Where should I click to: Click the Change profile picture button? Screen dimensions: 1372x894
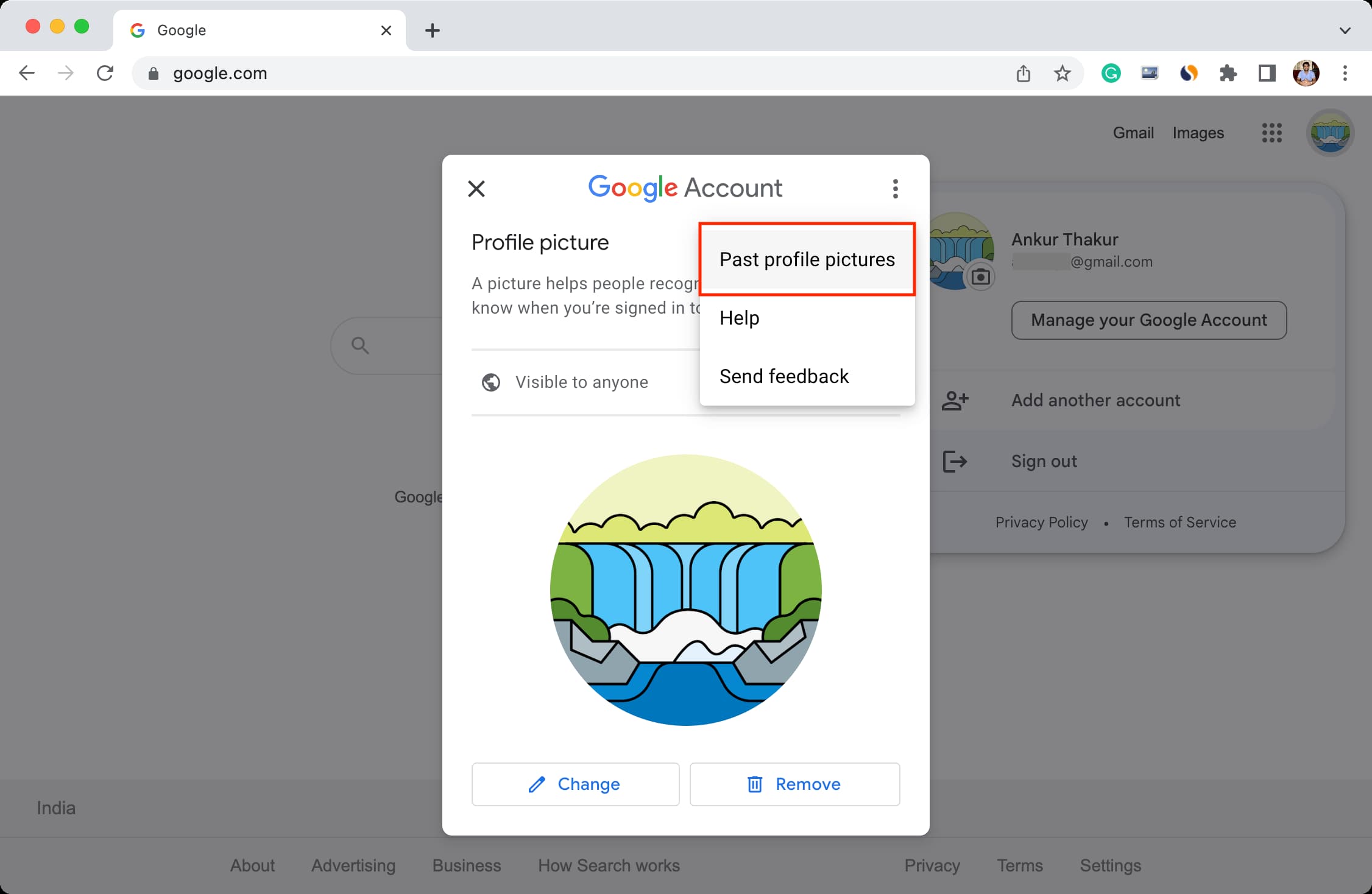pos(575,784)
